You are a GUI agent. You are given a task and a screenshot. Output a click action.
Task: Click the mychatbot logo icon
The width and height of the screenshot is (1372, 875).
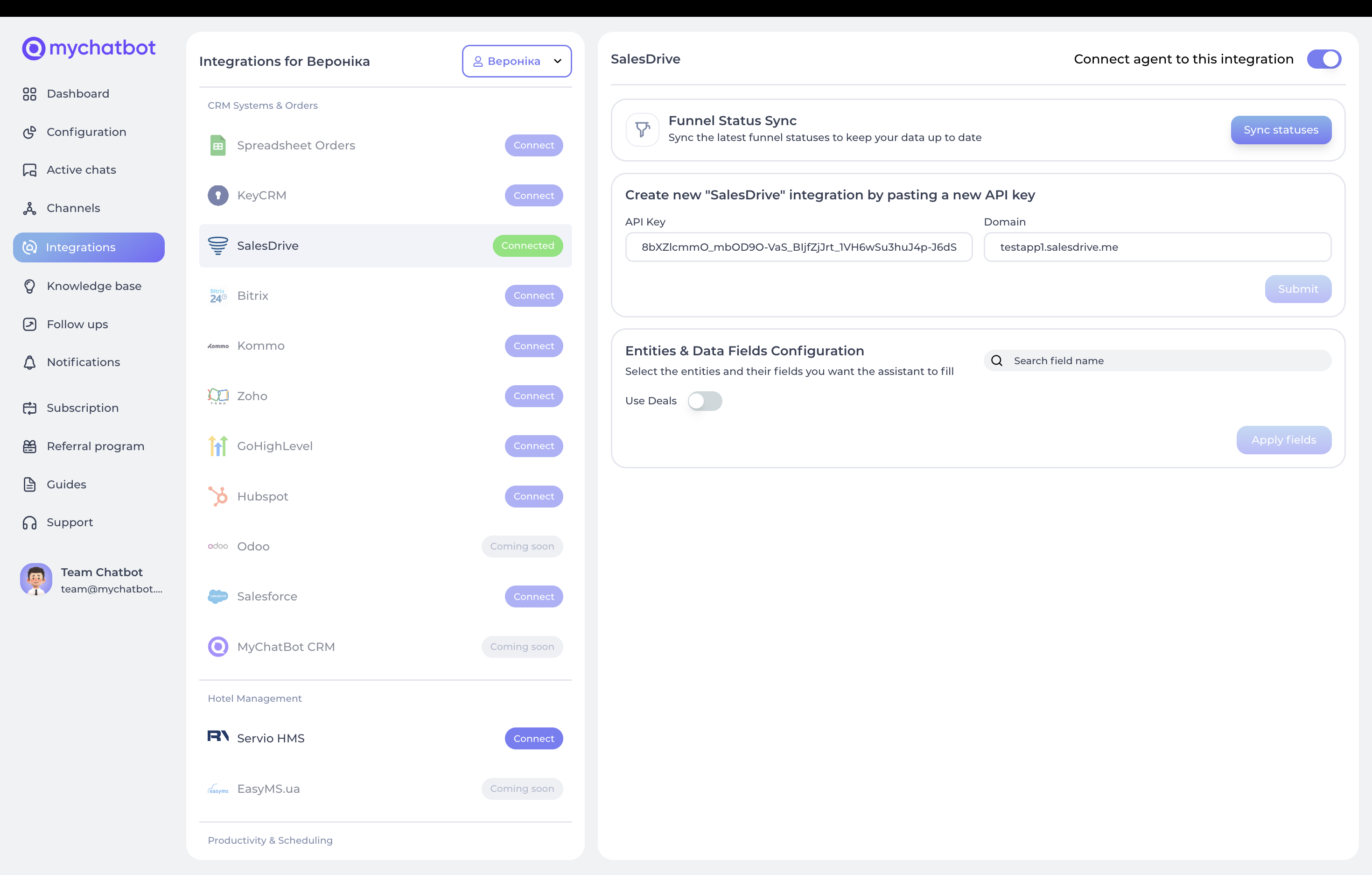point(33,48)
